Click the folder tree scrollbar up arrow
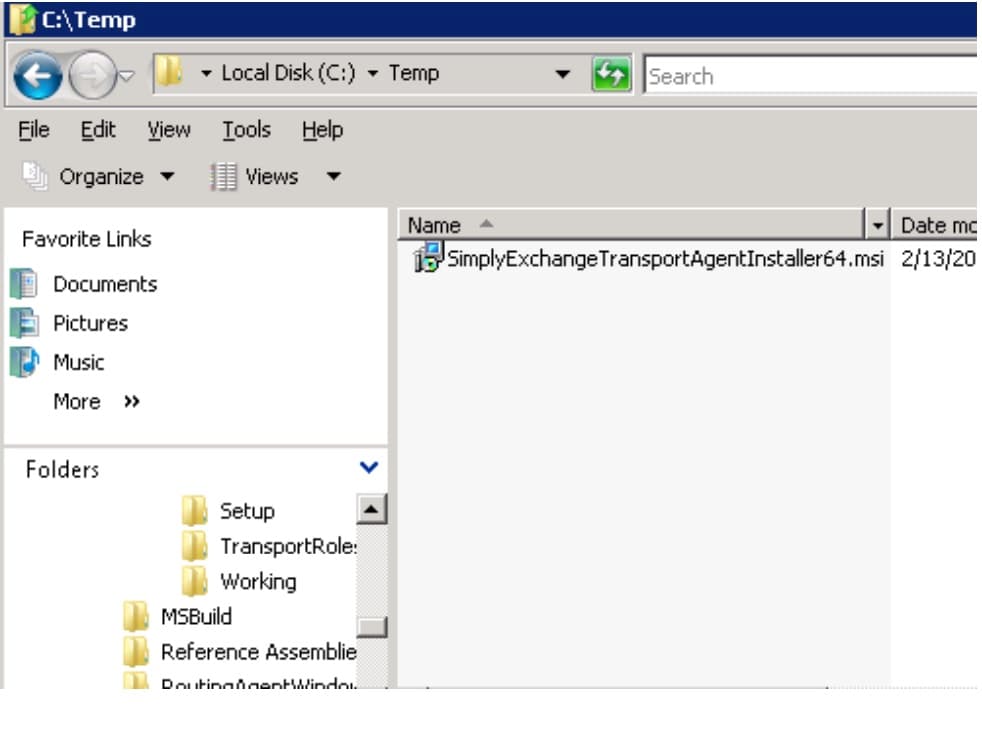 coord(371,510)
